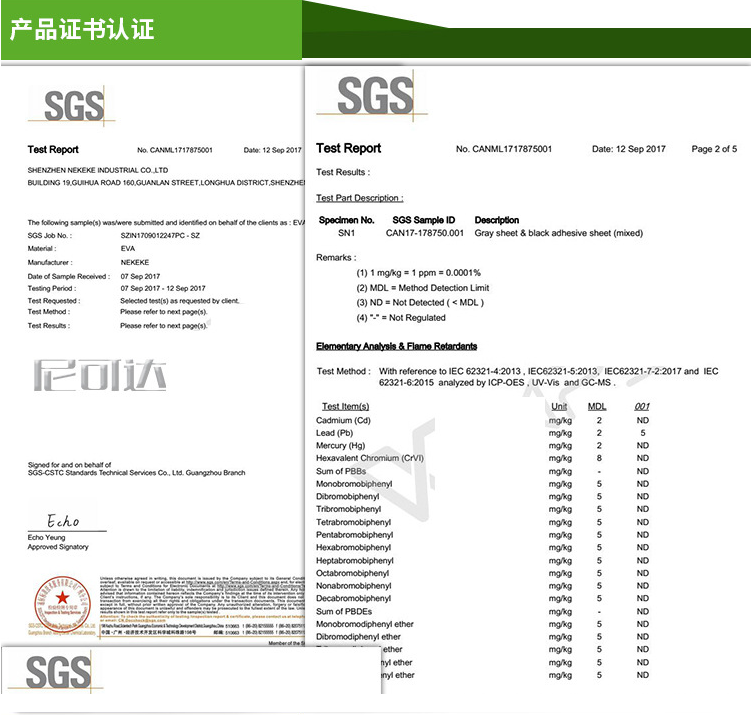This screenshot has width=755, height=715.
Task: Click the 'Dibromobiphenyl' row label
Action: tap(348, 496)
